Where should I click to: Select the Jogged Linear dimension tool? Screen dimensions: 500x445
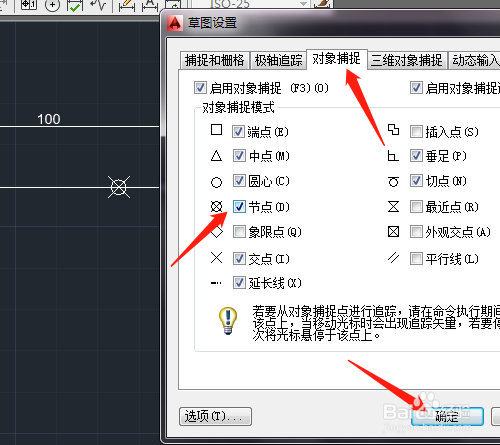(98, 5)
